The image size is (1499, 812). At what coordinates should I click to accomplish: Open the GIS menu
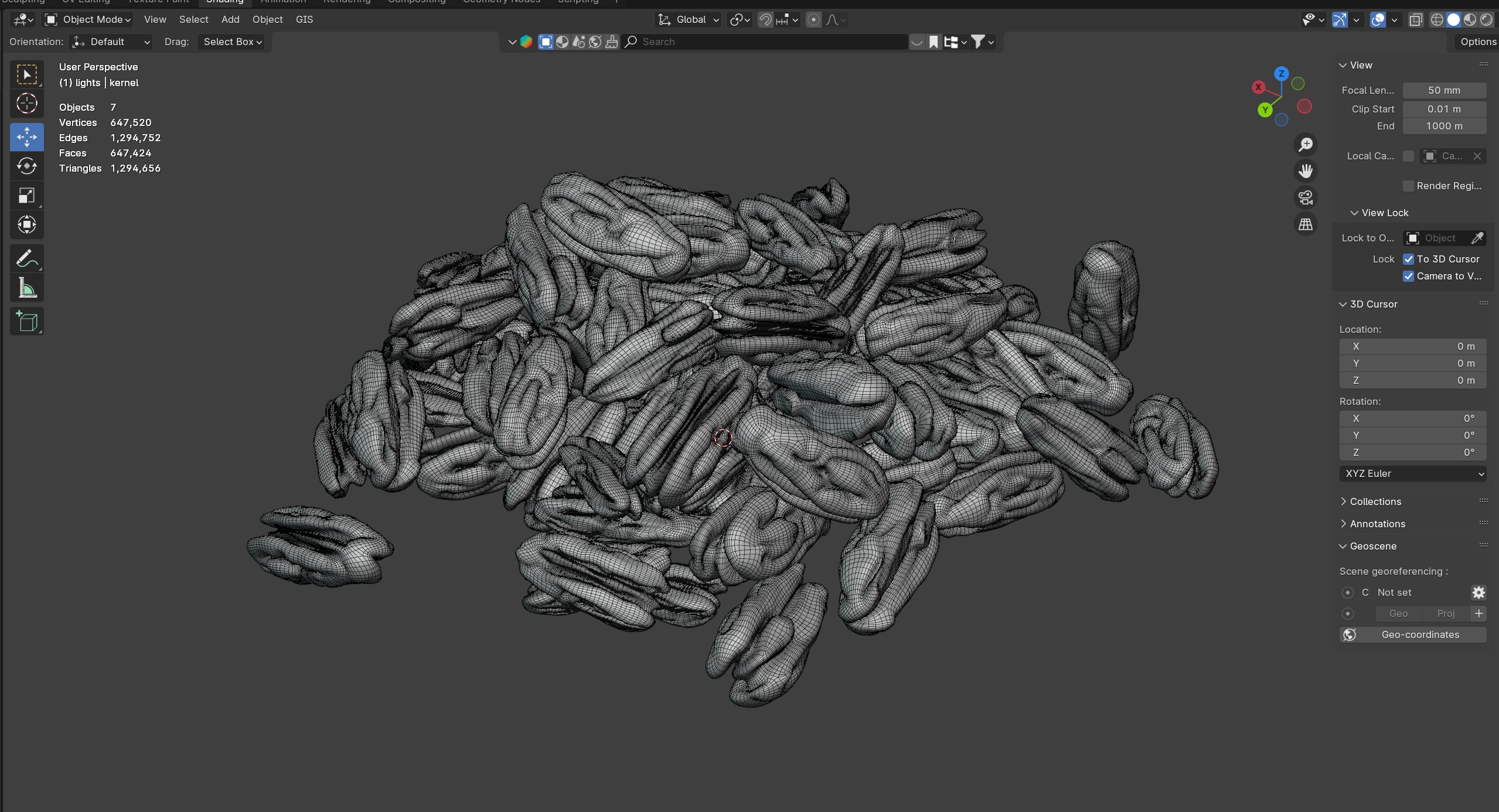click(304, 19)
